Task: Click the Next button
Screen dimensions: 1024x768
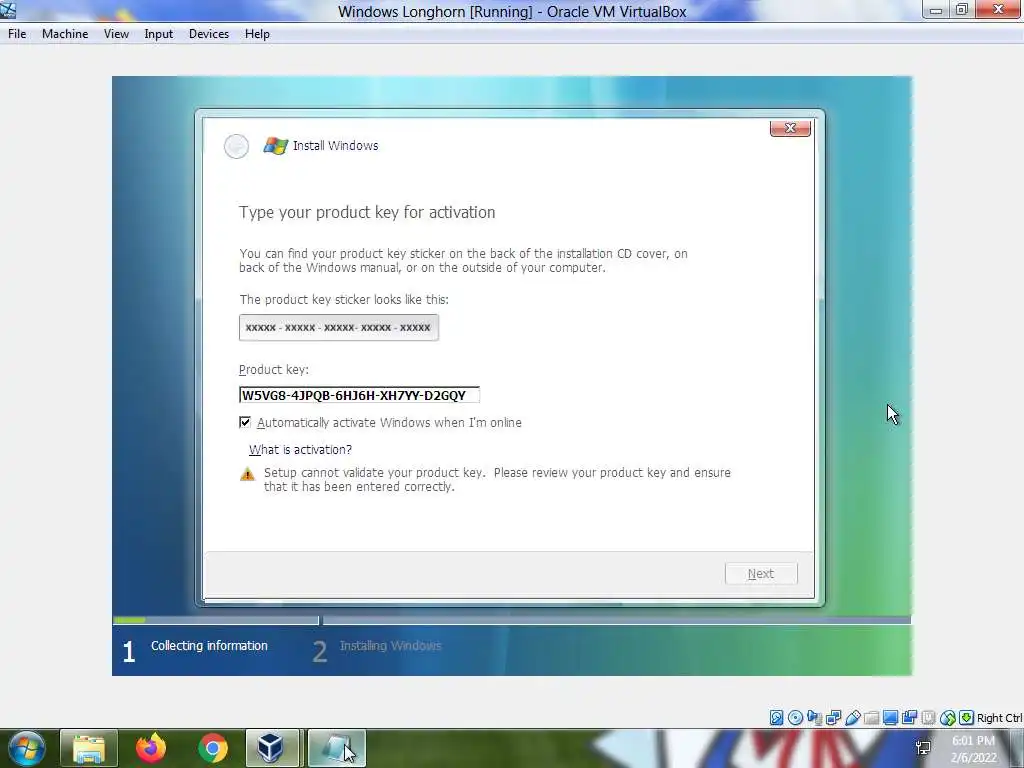Action: [x=761, y=573]
